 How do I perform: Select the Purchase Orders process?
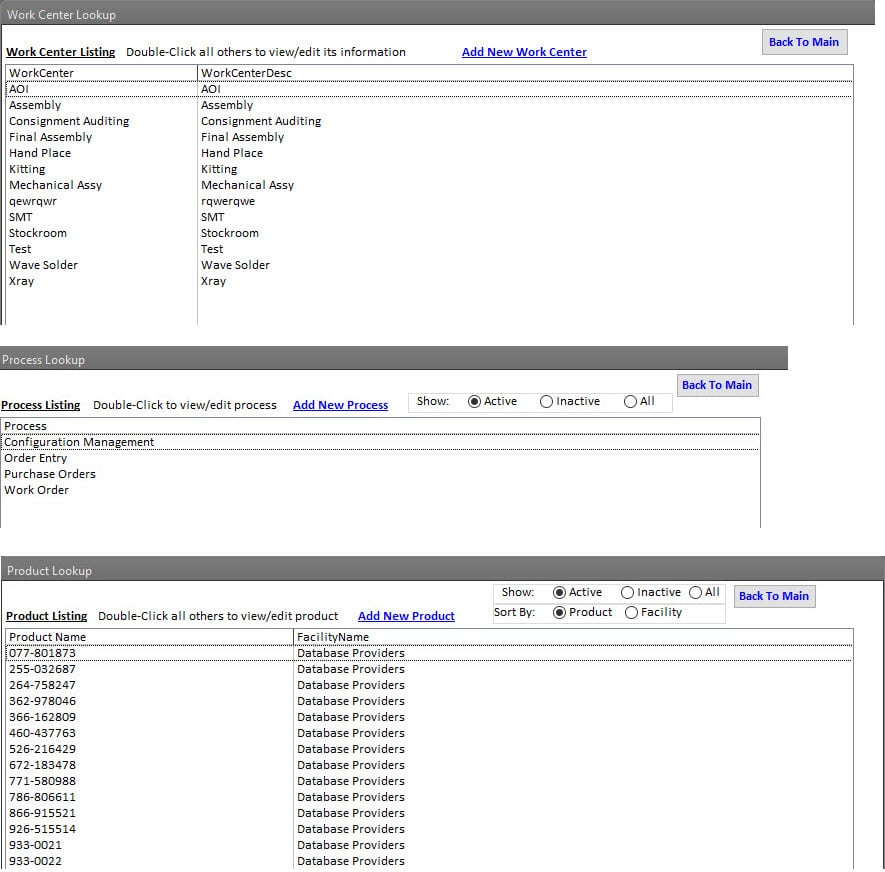pyautogui.click(x=380, y=474)
